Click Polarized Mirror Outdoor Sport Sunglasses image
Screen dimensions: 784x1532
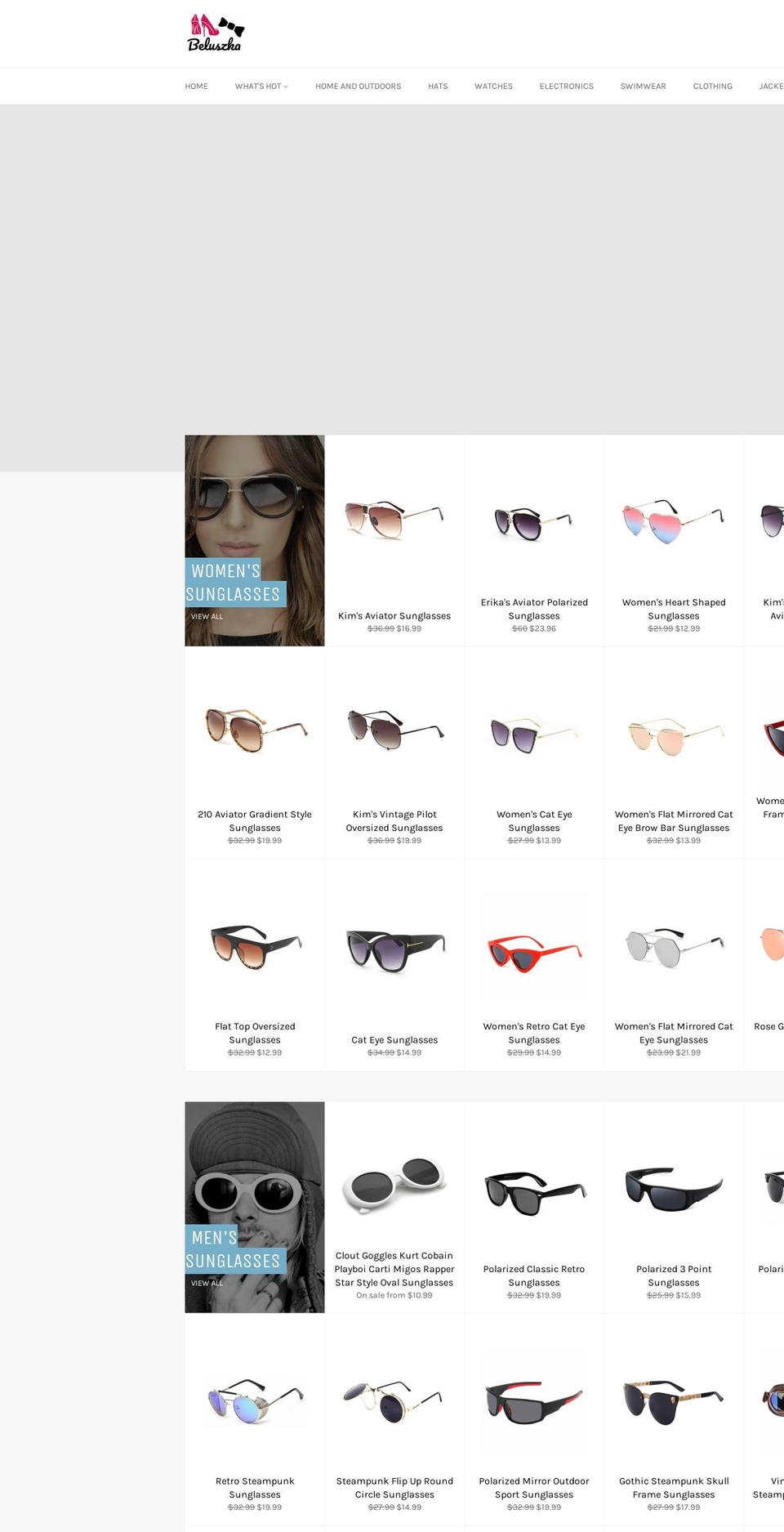click(x=534, y=1402)
